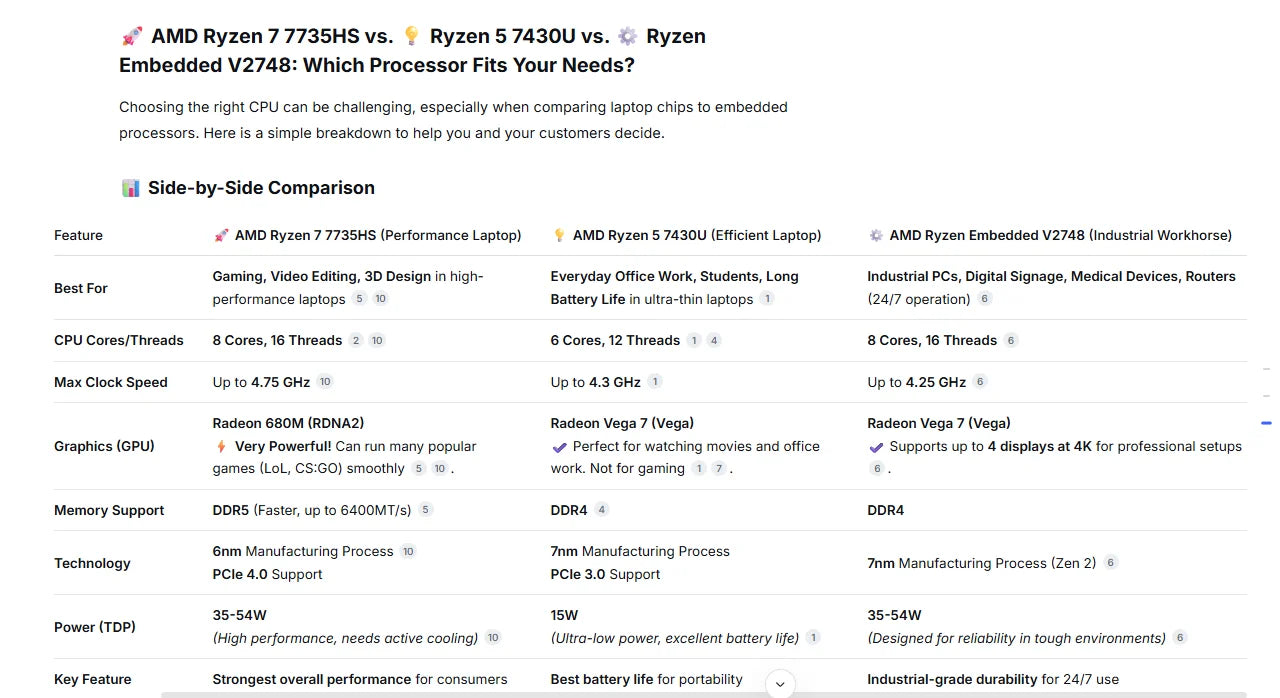
Task: Open citation 6 beside 7nm (Zen 2)
Action: pyautogui.click(x=1111, y=563)
